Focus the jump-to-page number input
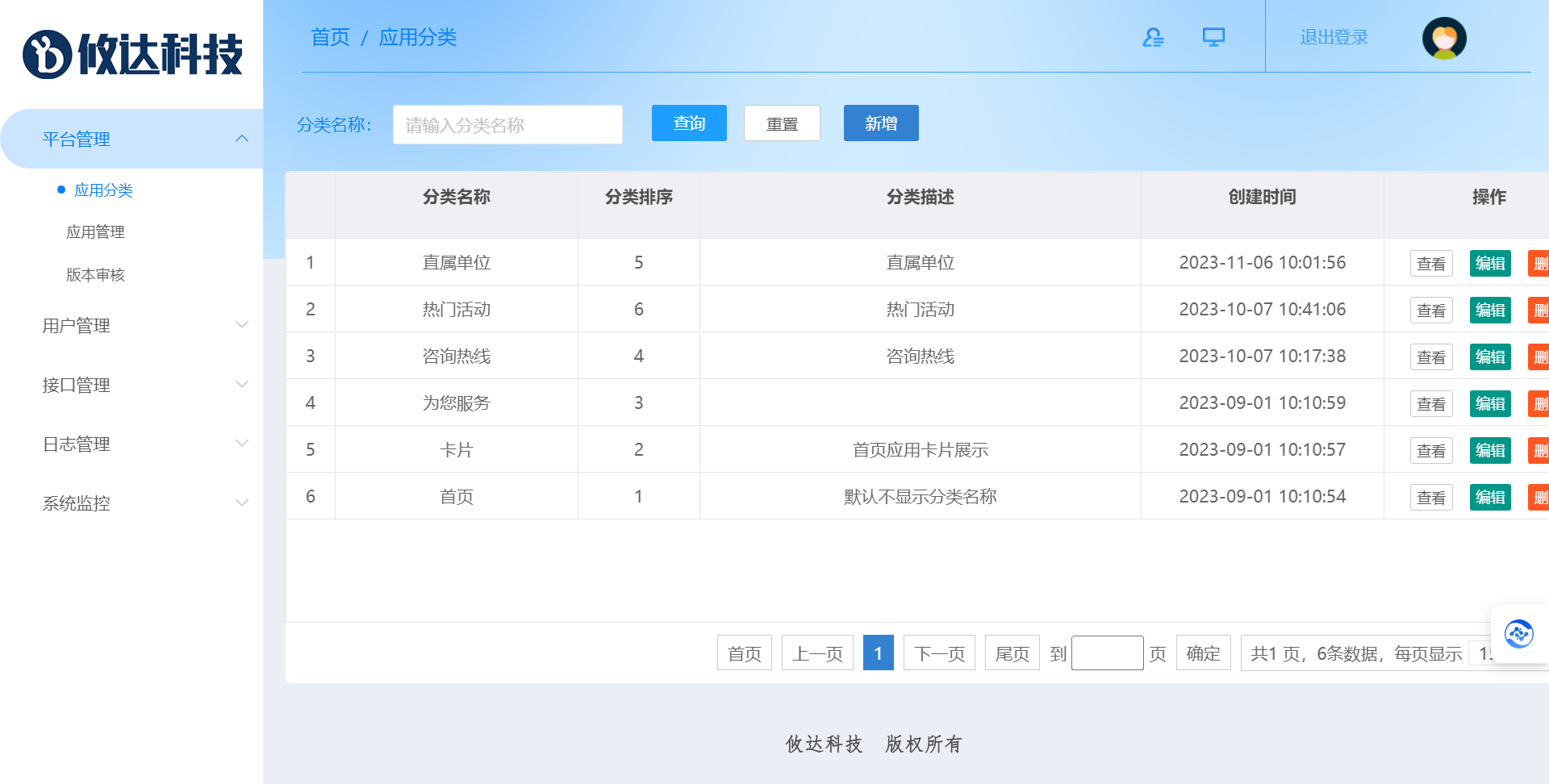 pyautogui.click(x=1108, y=653)
